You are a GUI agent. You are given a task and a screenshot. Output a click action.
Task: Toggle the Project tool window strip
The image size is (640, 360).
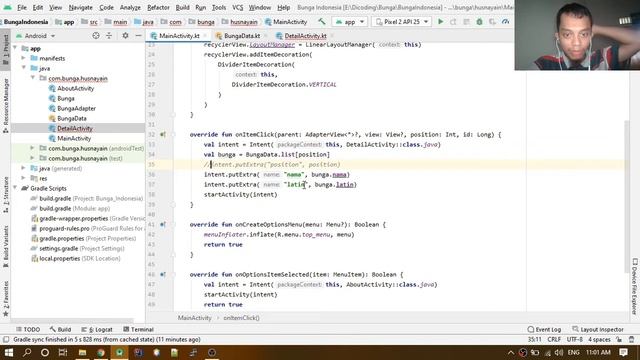point(5,49)
